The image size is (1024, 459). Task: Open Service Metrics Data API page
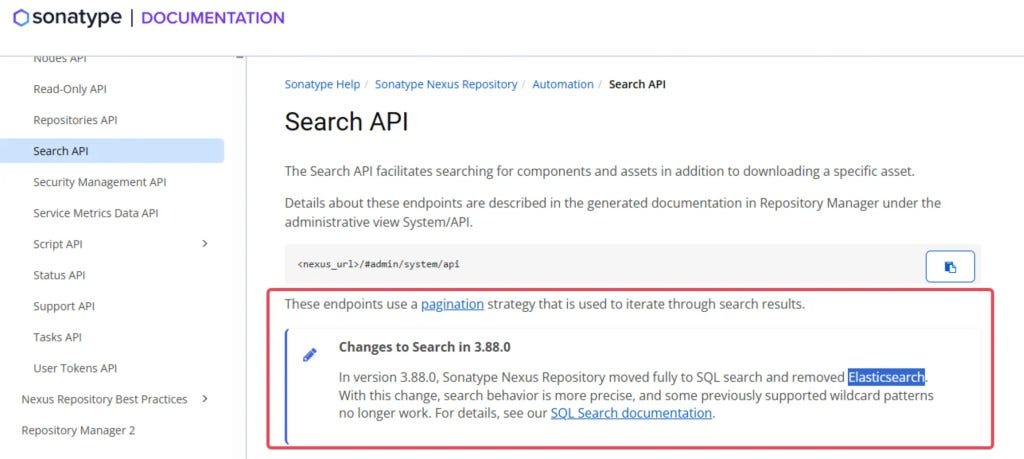(x=96, y=213)
